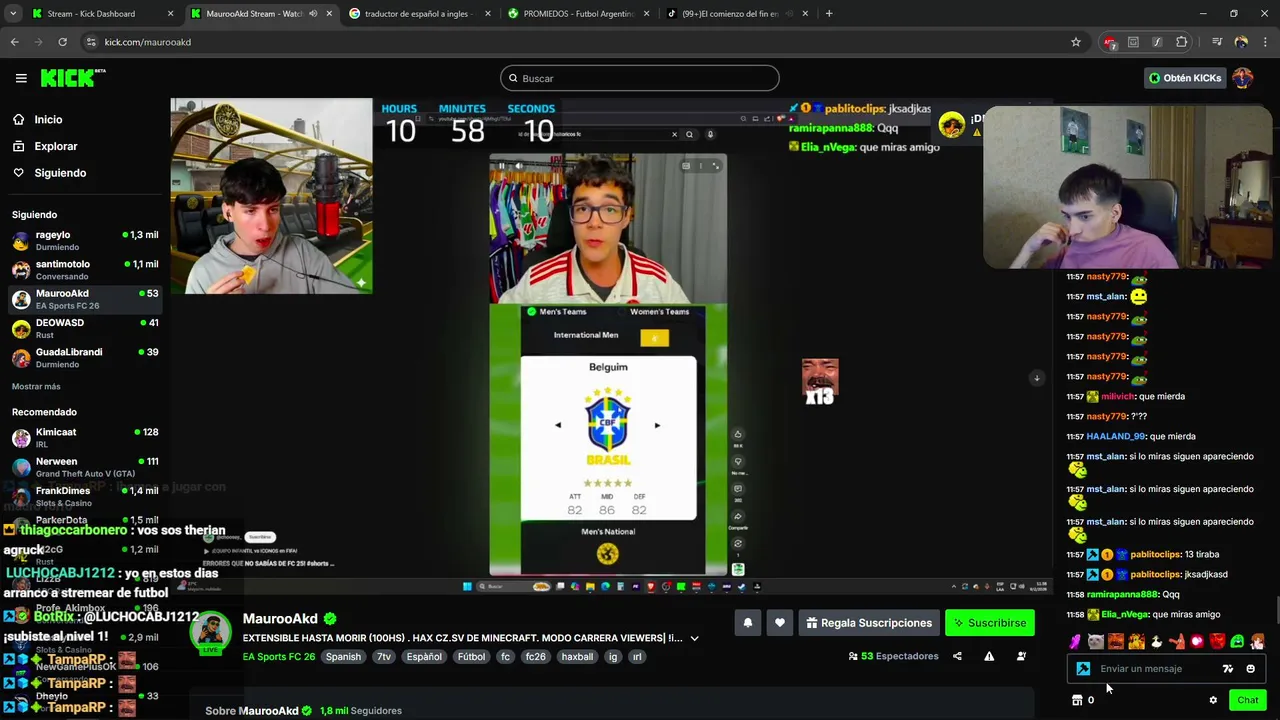Click moderators icon next to report
The image size is (1280, 720).
(1021, 656)
